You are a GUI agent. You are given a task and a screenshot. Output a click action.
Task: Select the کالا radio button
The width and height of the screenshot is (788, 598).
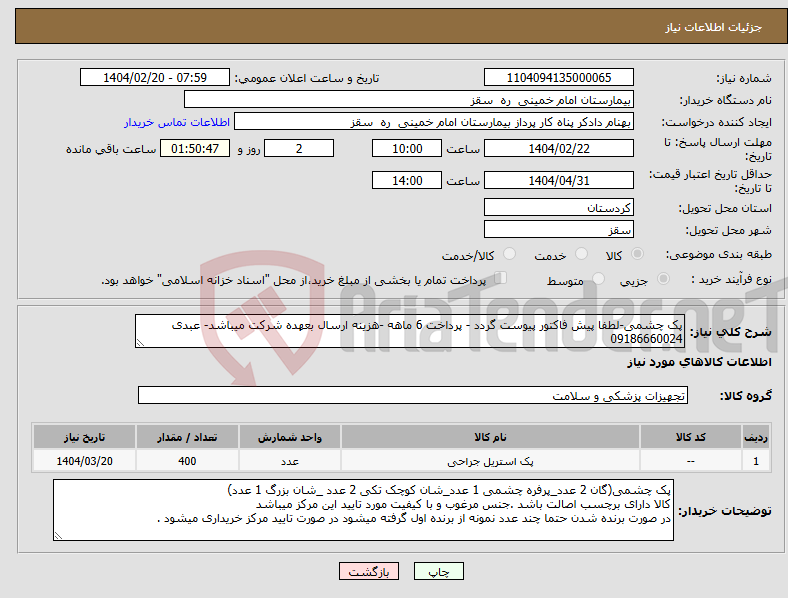pyautogui.click(x=637, y=254)
